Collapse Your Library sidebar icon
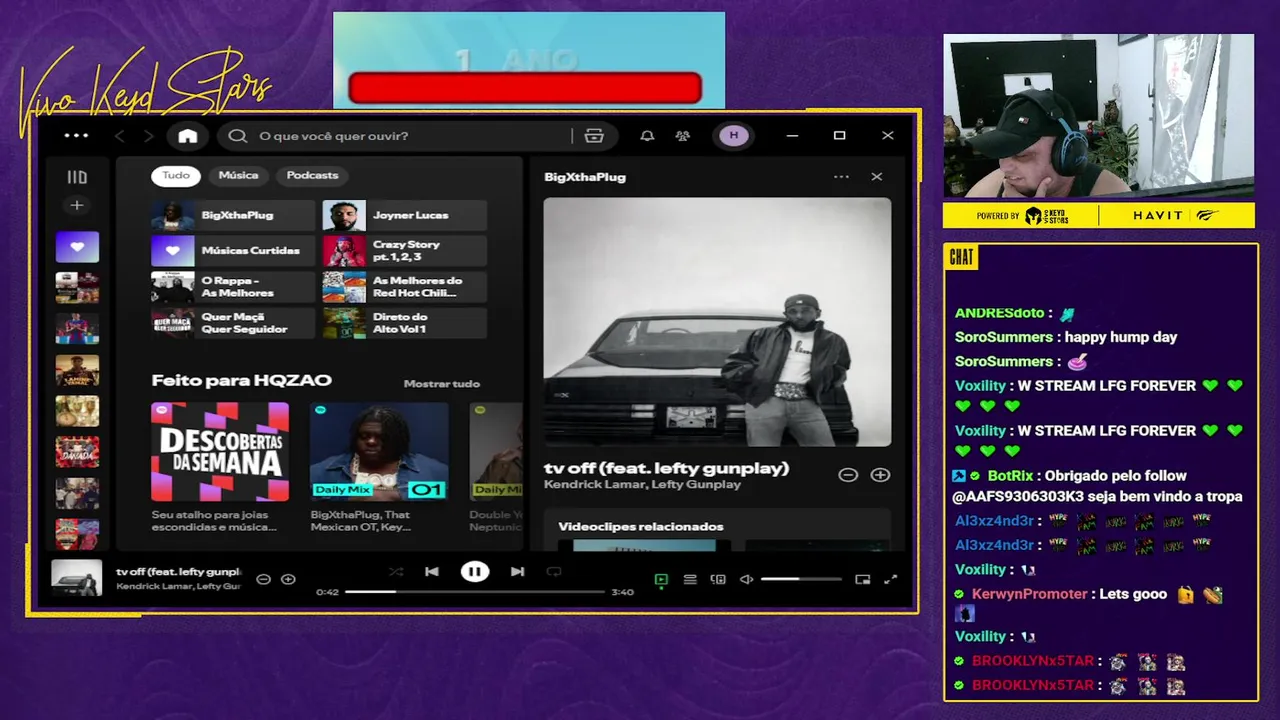 click(77, 177)
